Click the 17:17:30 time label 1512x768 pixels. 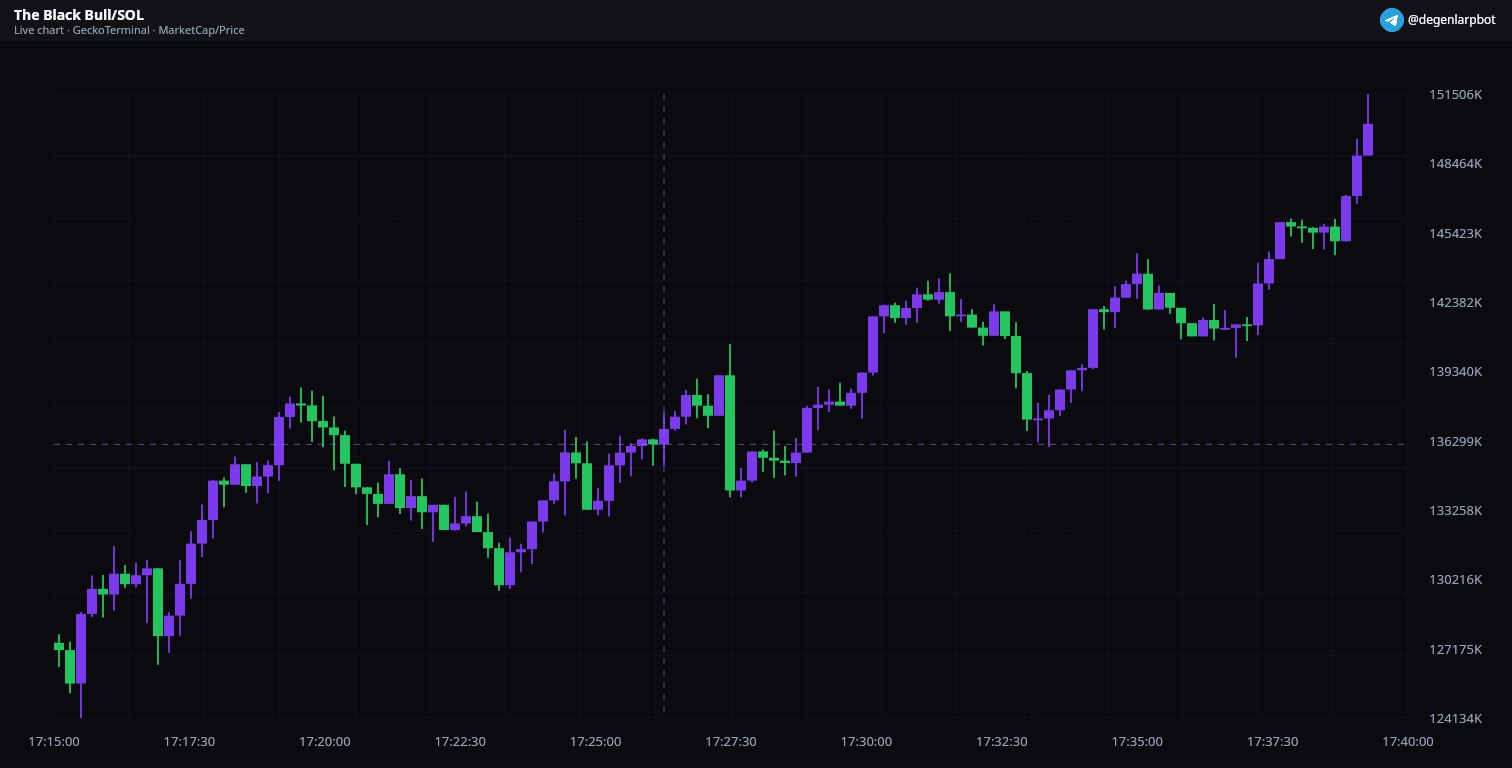(x=189, y=742)
